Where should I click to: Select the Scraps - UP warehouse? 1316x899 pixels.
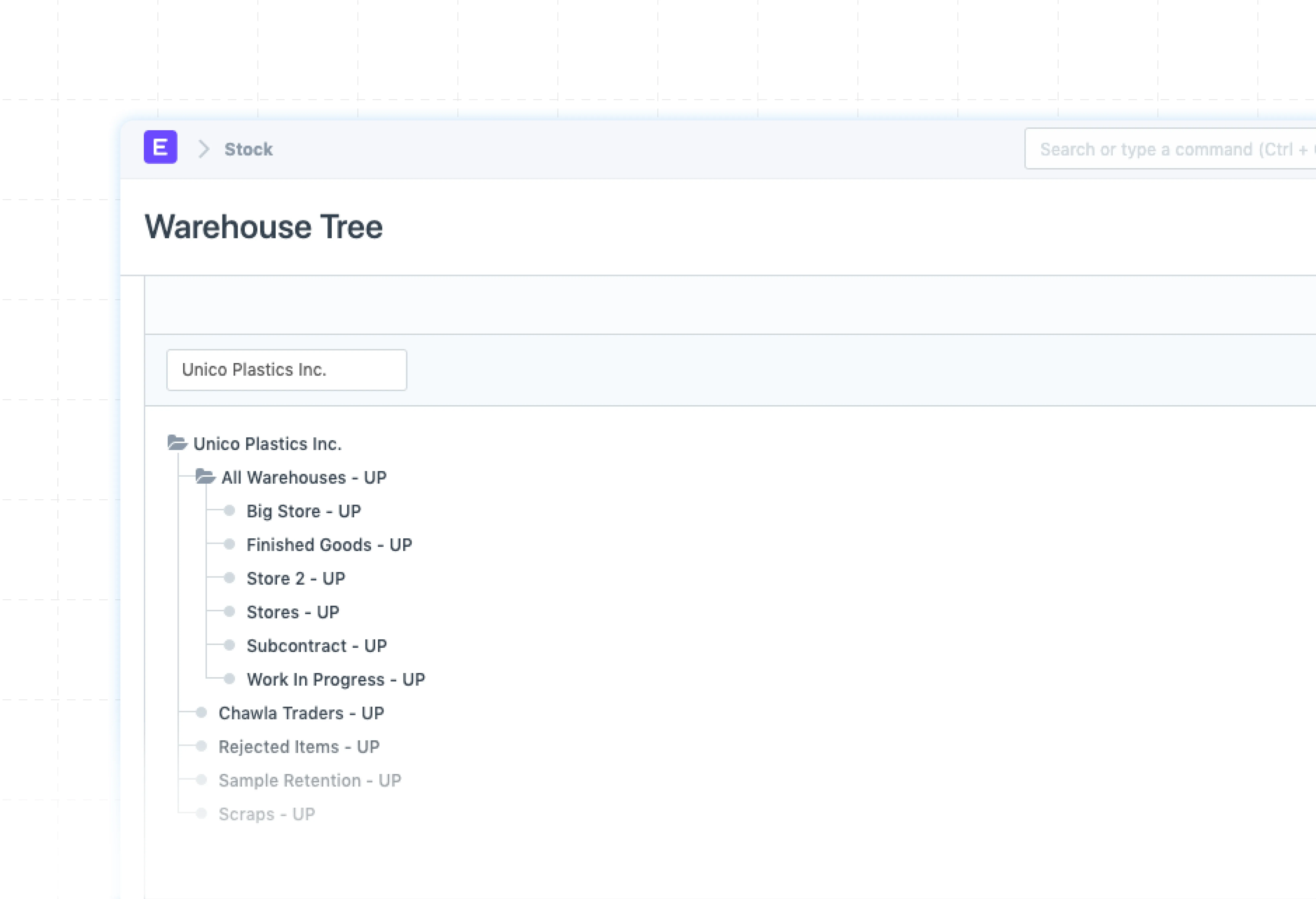267,814
